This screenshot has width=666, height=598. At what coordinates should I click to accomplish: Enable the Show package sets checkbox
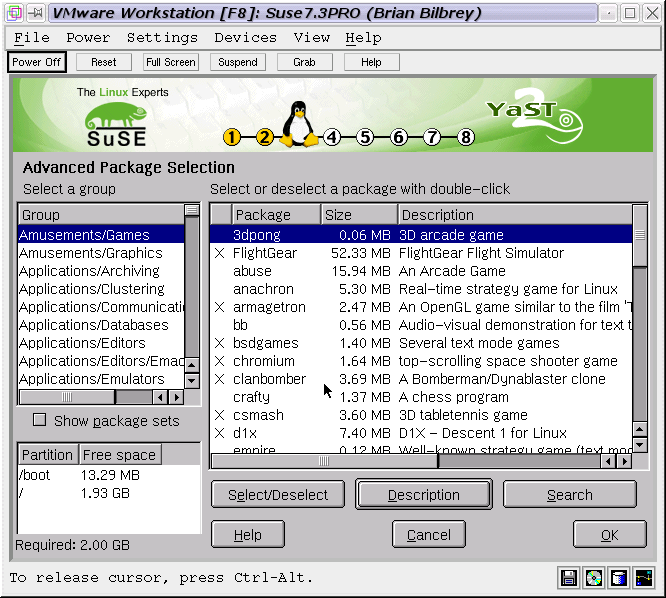40,420
